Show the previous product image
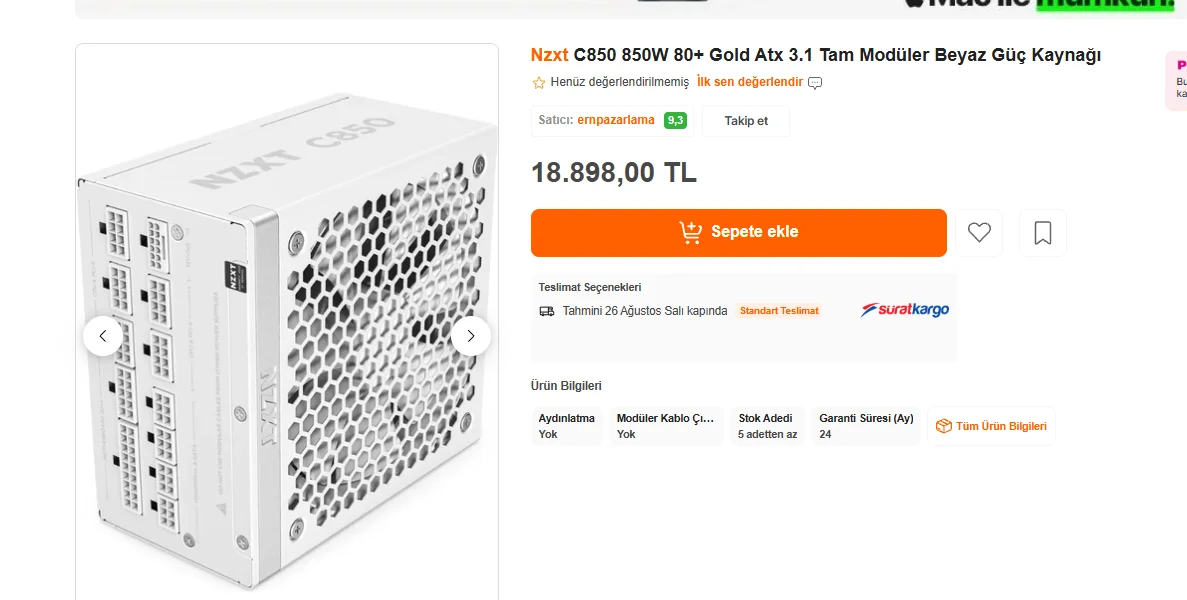The width and height of the screenshot is (1187, 600). [x=103, y=336]
